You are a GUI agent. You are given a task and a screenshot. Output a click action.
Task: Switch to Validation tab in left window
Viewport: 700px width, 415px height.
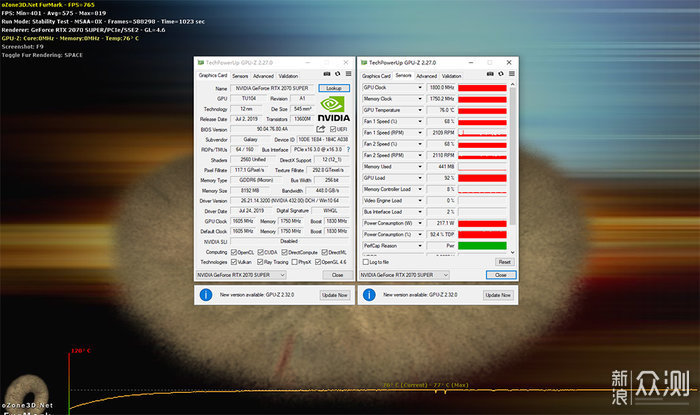[x=288, y=76]
